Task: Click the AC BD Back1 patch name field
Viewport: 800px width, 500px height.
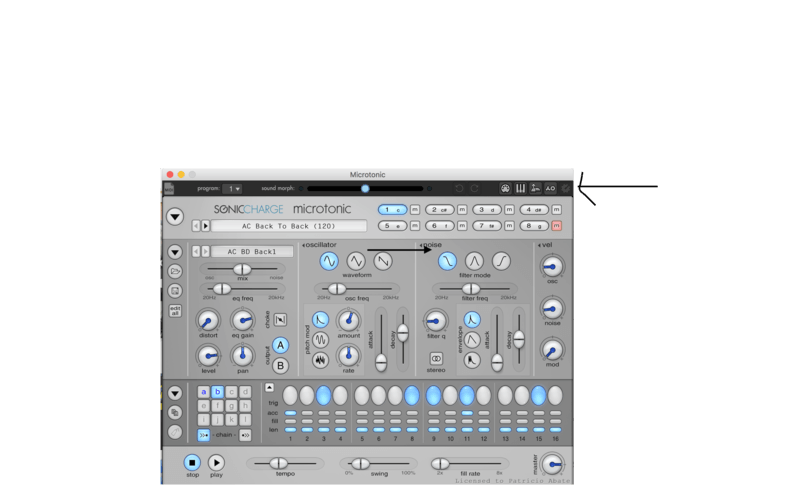Action: click(252, 252)
